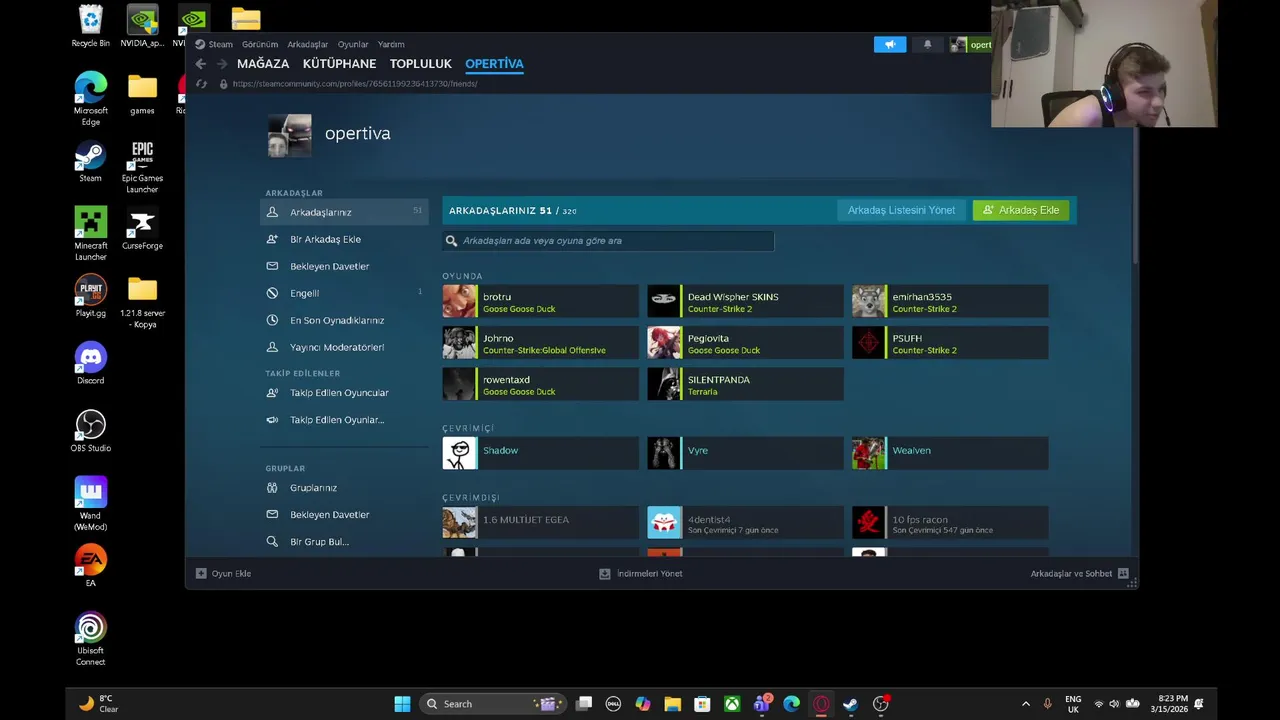
Task: Open Discord desktop shortcut
Action: point(90,363)
